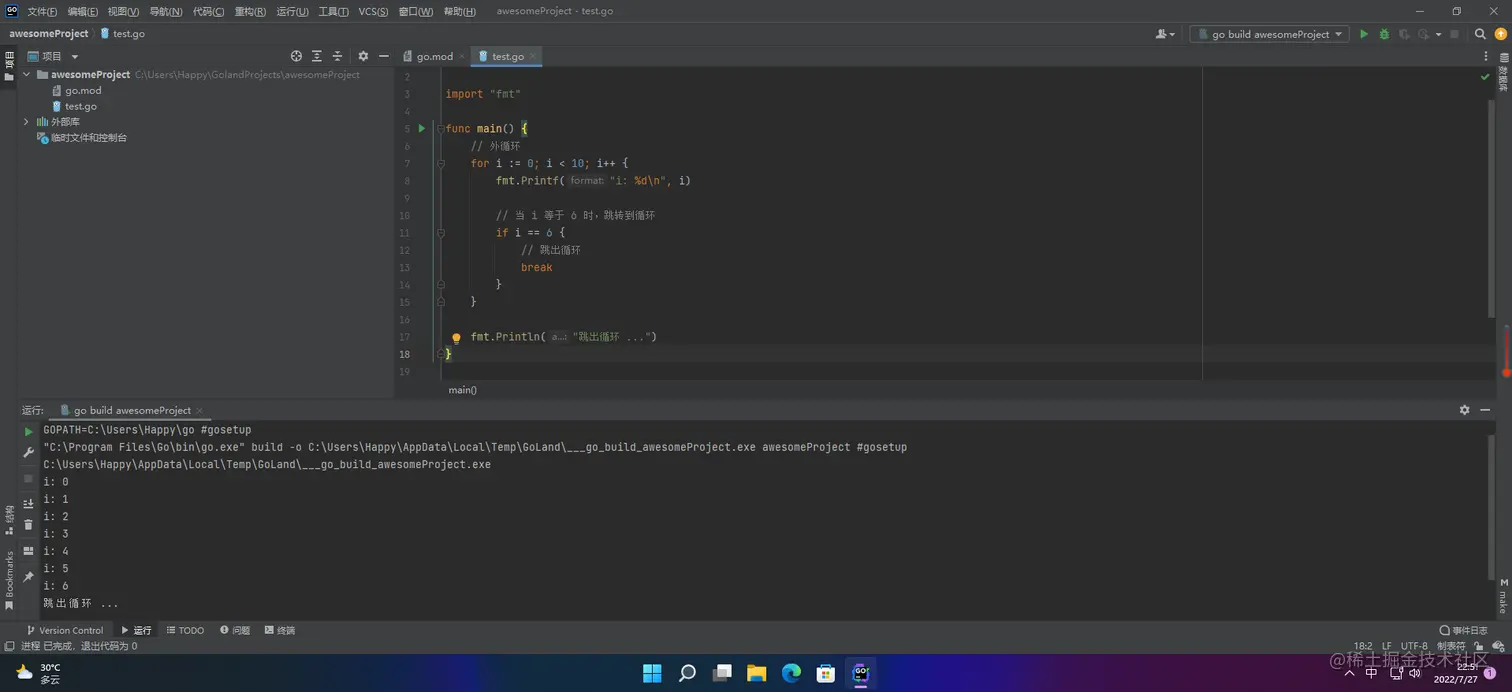Open Microsoft Edge from taskbar
The width and height of the screenshot is (1512, 692).
[x=791, y=673]
